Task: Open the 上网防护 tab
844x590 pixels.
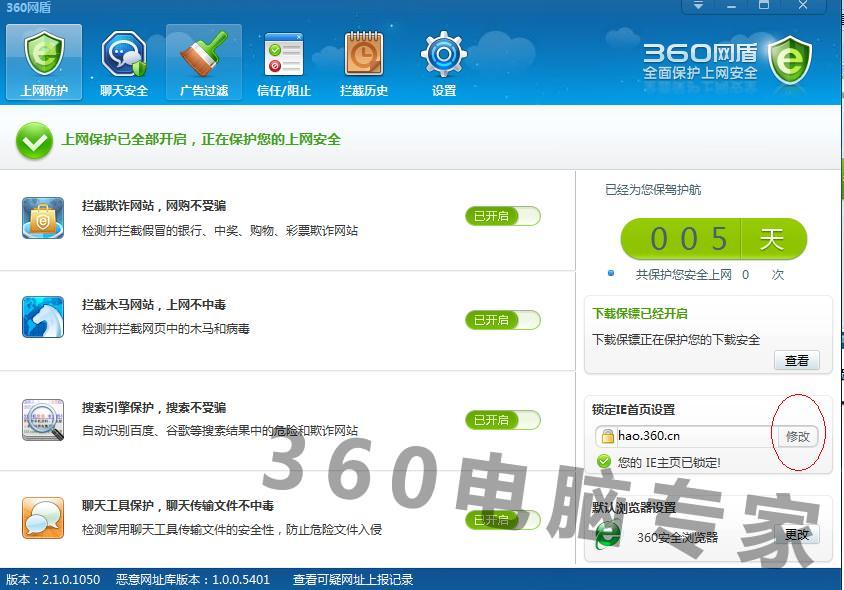Action: [x=44, y=62]
